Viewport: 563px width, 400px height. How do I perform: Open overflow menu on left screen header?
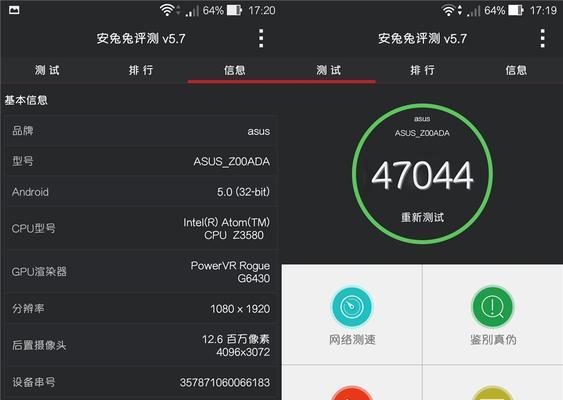261,38
